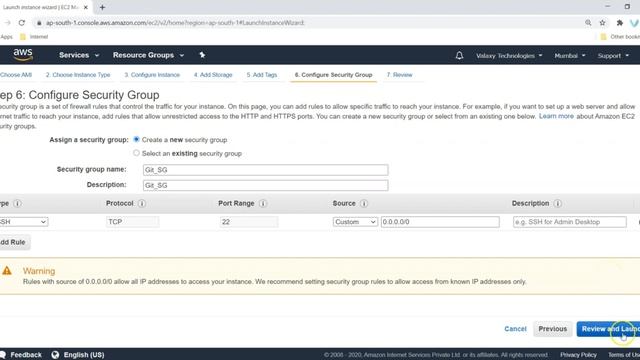Click the browser address bar URL

tap(175, 23)
